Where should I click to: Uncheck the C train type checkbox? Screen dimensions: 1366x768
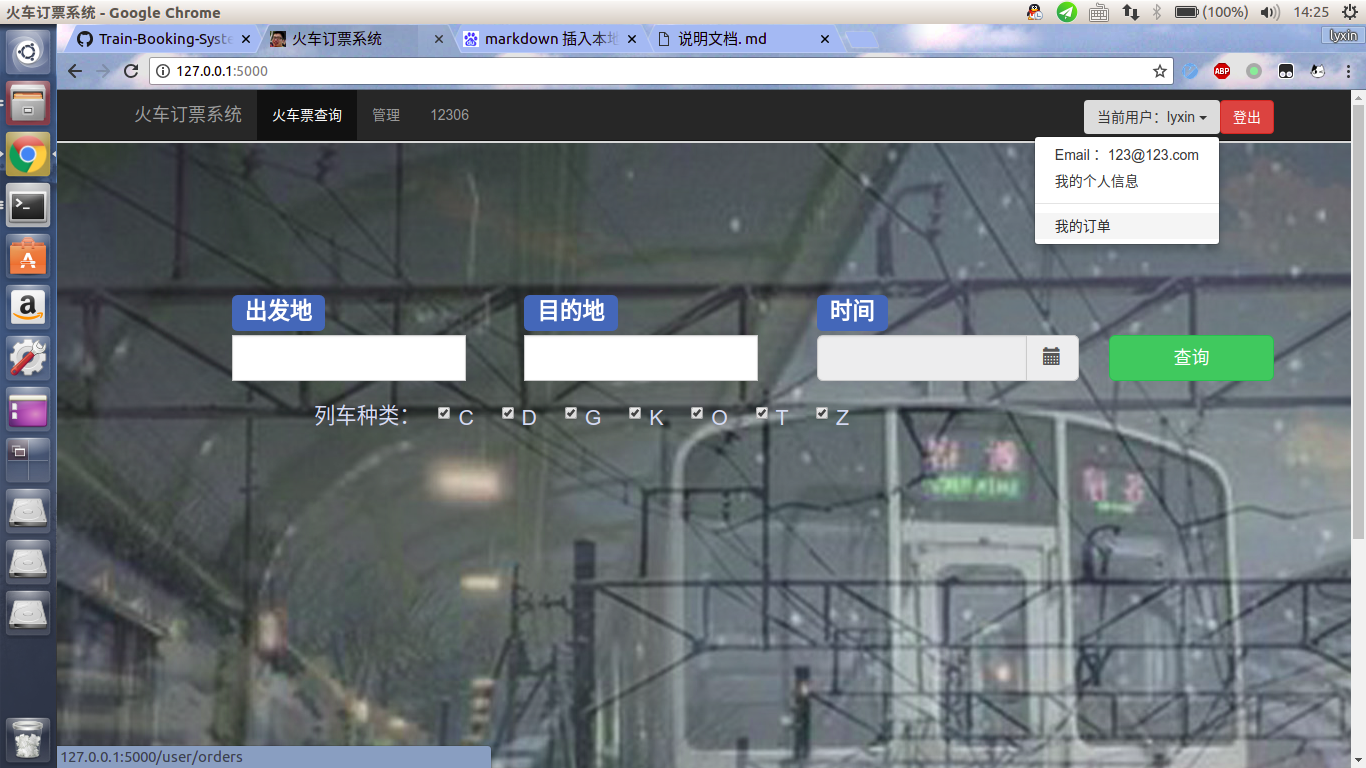click(444, 413)
